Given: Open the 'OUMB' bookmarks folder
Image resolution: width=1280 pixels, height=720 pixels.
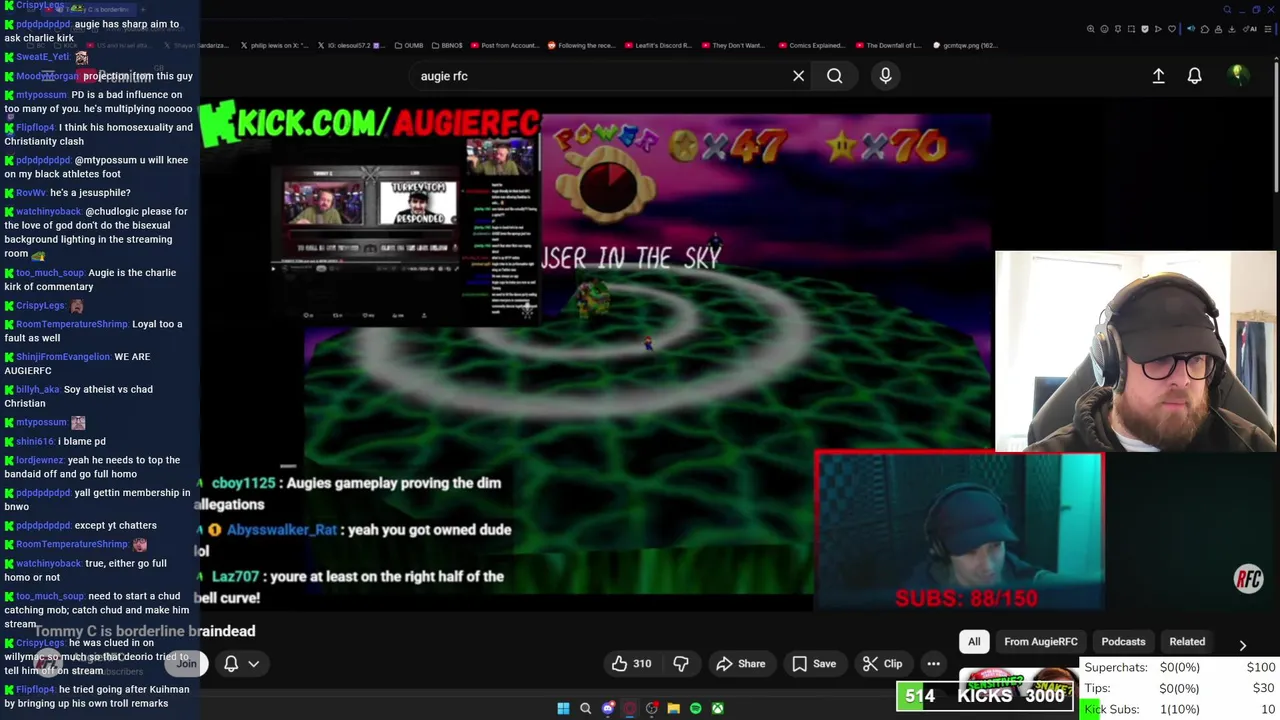Looking at the screenshot, I should pos(409,45).
